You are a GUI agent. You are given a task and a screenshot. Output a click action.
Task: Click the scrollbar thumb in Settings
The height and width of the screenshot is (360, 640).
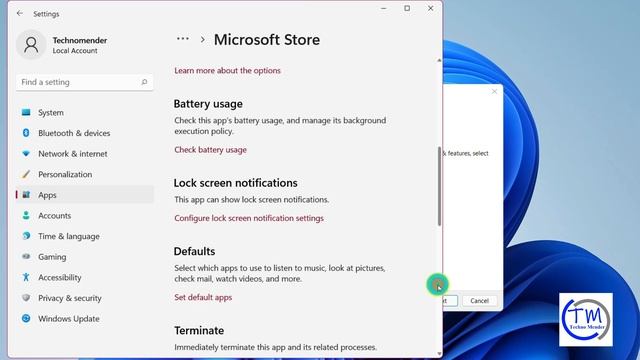tap(439, 186)
